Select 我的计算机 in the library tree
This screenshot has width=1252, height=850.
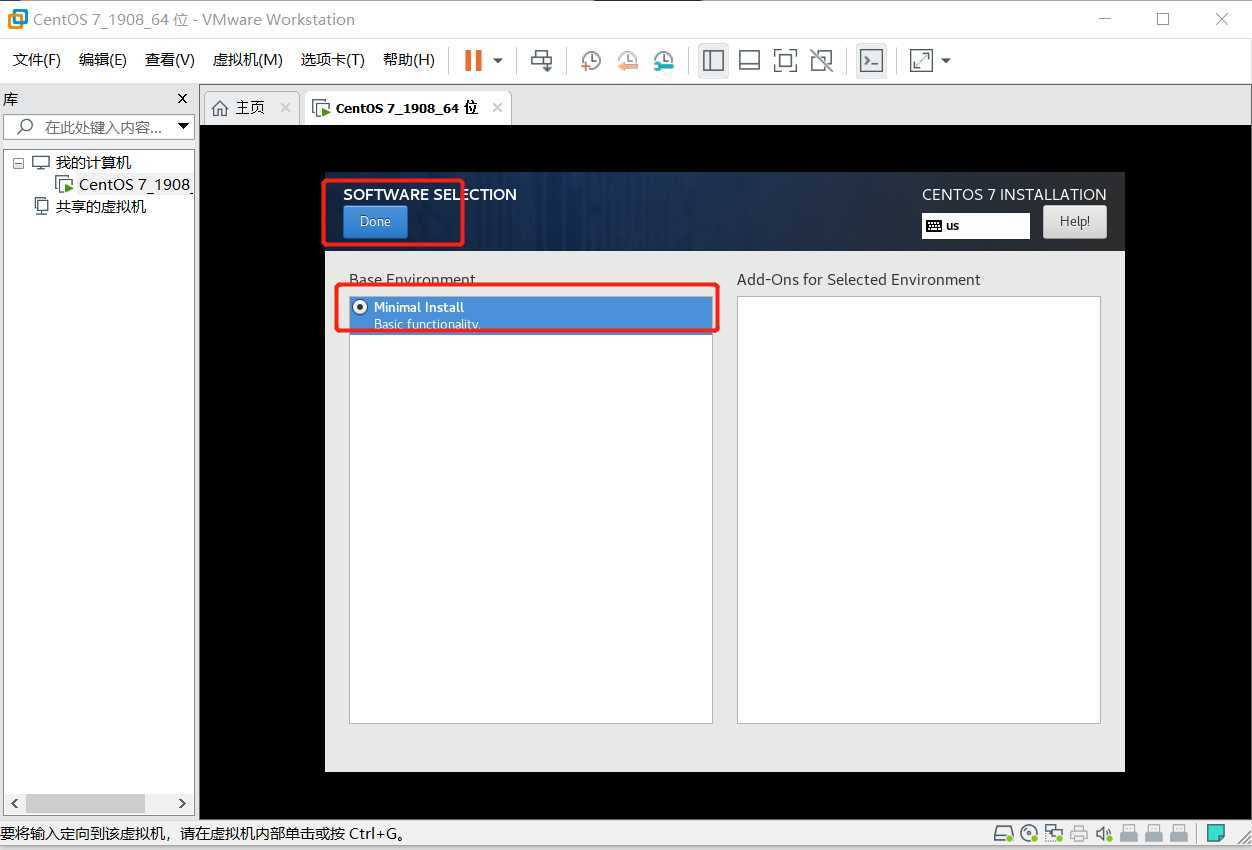pyautogui.click(x=93, y=163)
